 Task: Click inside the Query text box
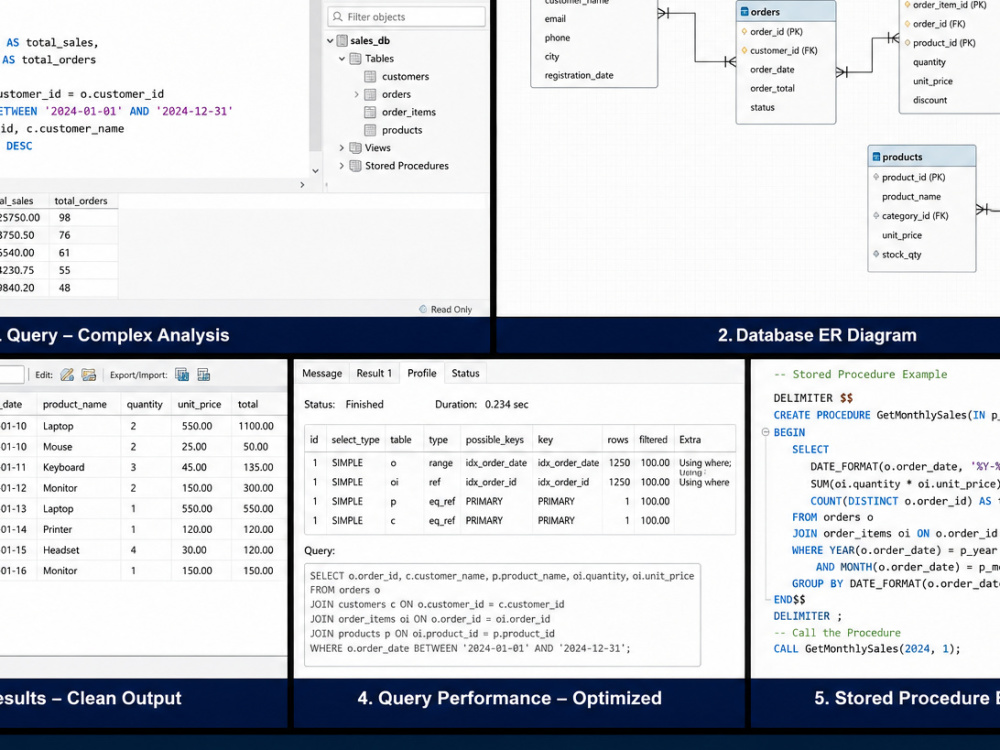[x=503, y=615]
